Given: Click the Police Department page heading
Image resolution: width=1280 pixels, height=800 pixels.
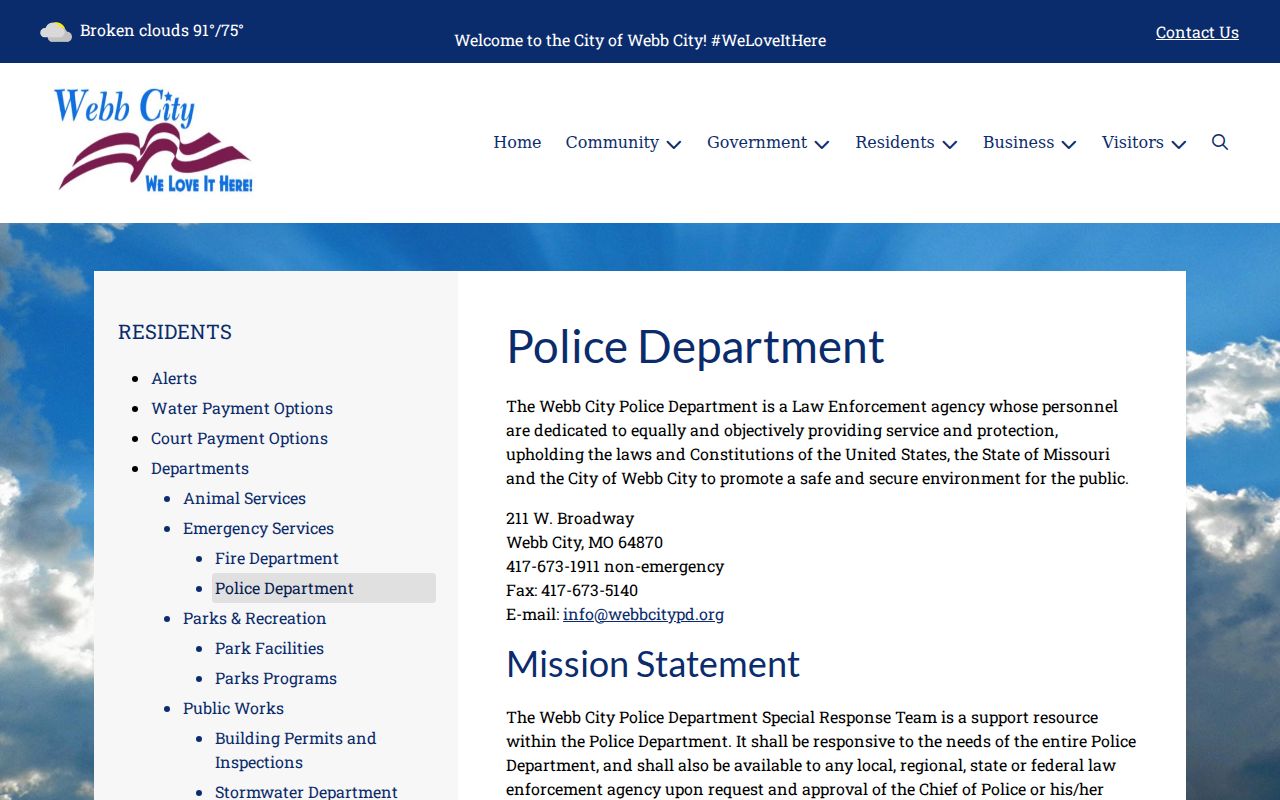Looking at the screenshot, I should tap(695, 347).
